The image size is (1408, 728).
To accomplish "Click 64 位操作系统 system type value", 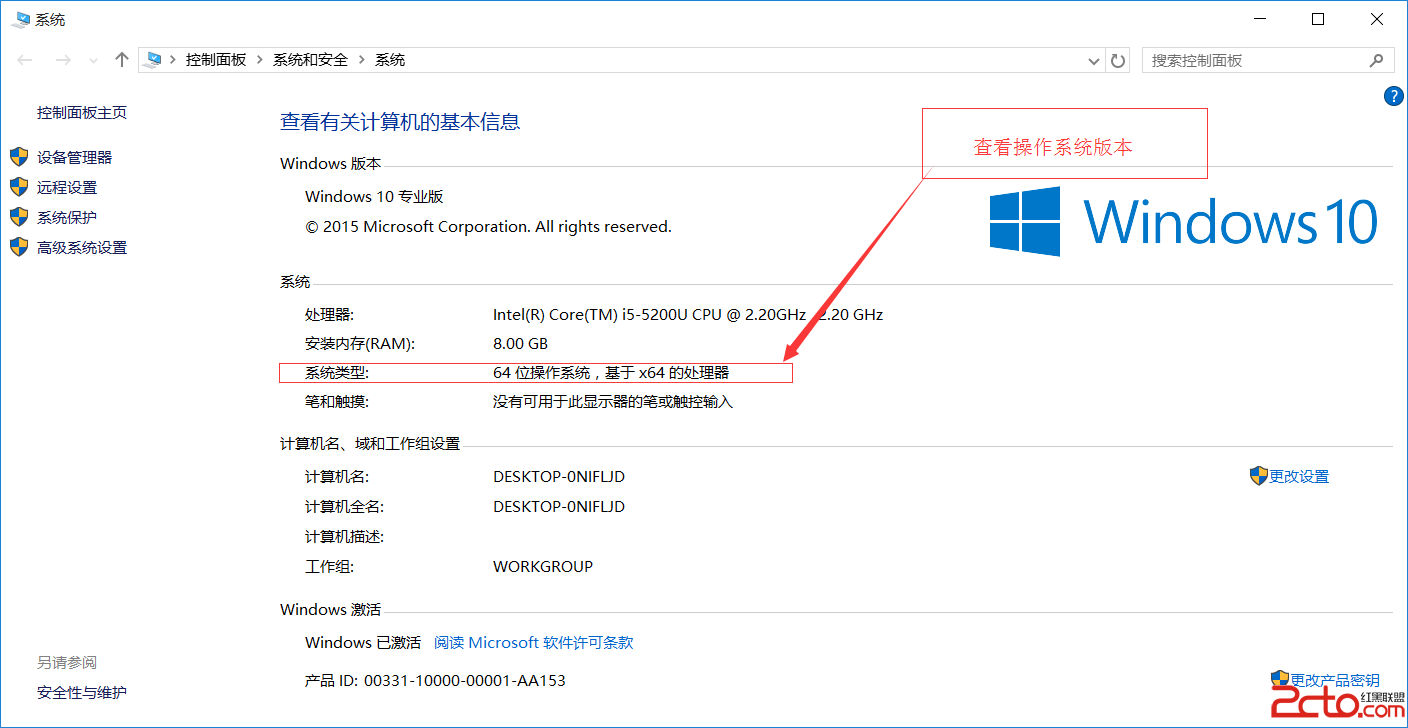I will [611, 373].
